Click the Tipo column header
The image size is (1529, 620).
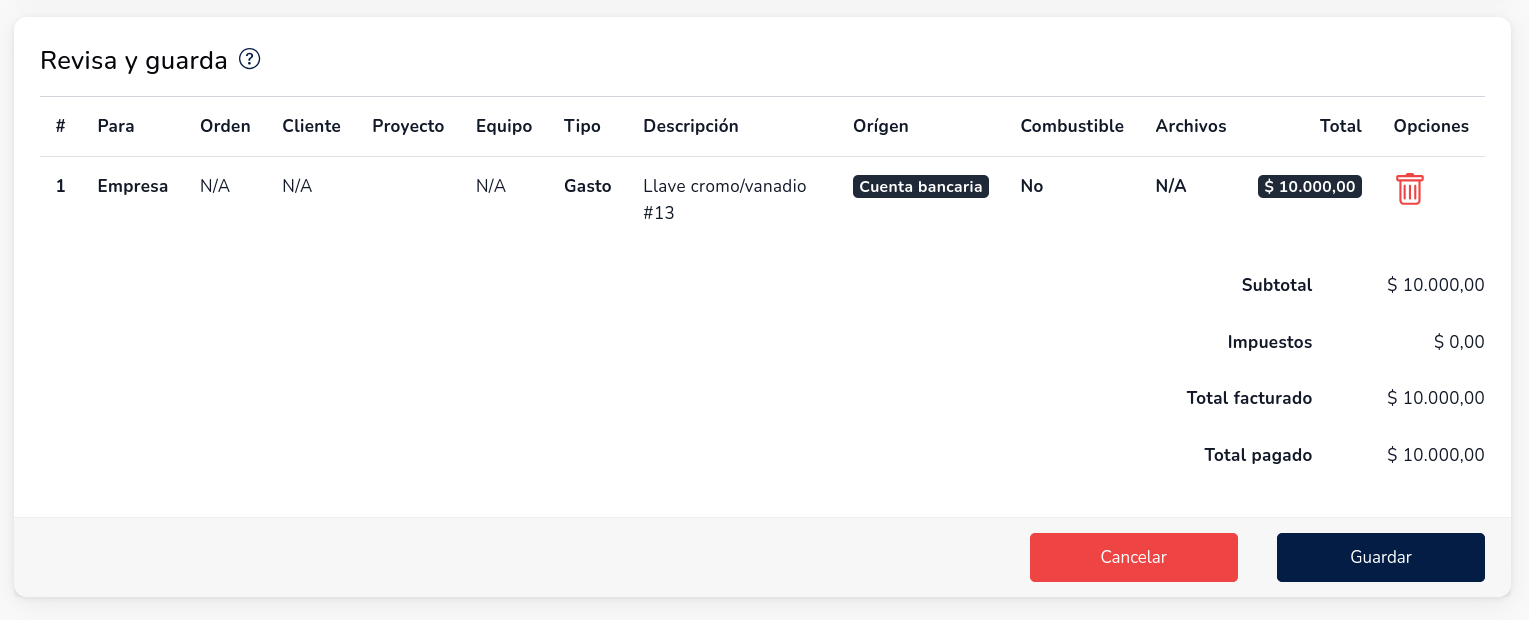click(582, 126)
